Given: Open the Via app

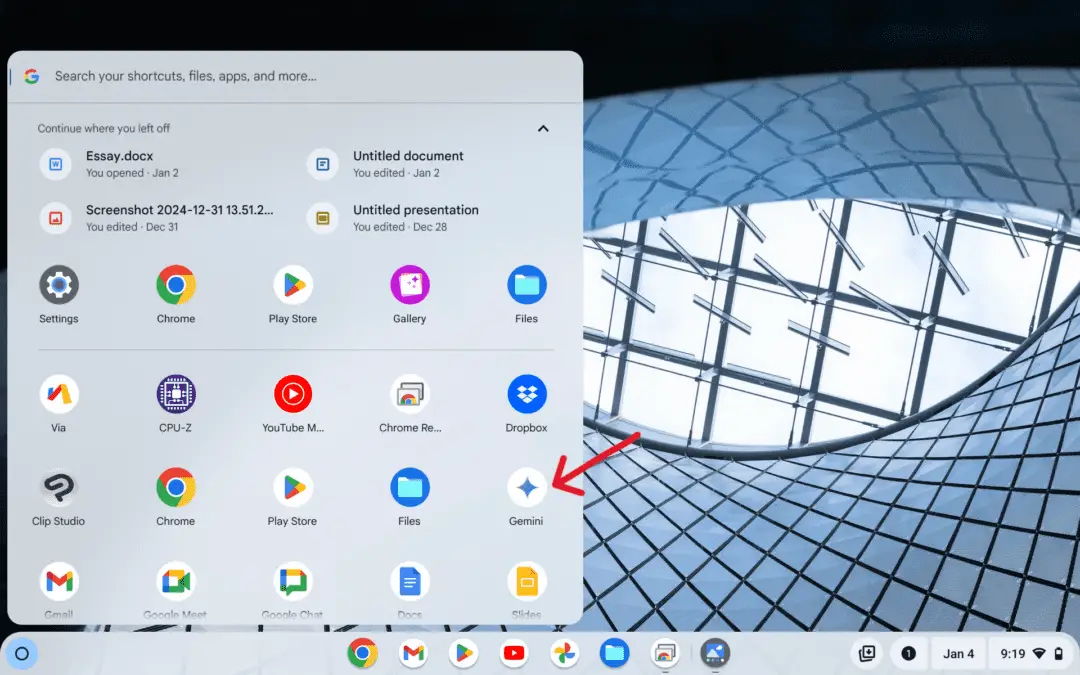Looking at the screenshot, I should [58, 392].
